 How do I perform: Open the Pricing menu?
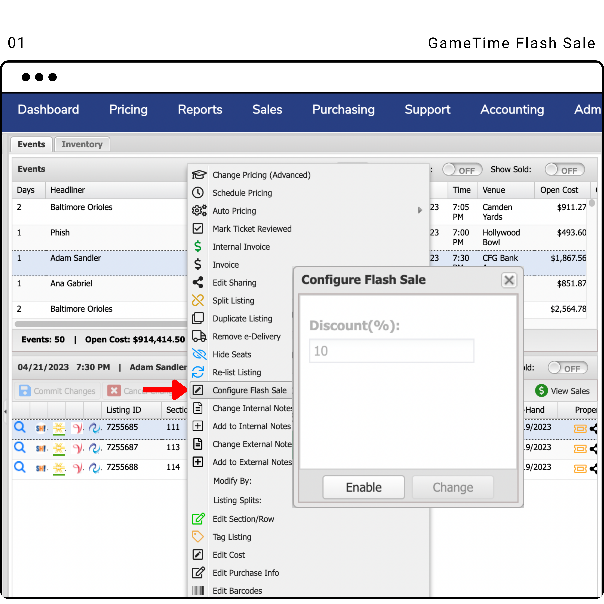128,110
